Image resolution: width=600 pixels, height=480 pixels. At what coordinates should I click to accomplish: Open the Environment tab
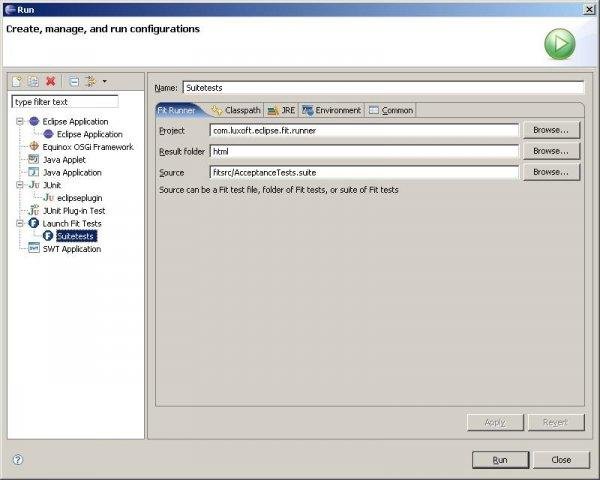[x=332, y=110]
